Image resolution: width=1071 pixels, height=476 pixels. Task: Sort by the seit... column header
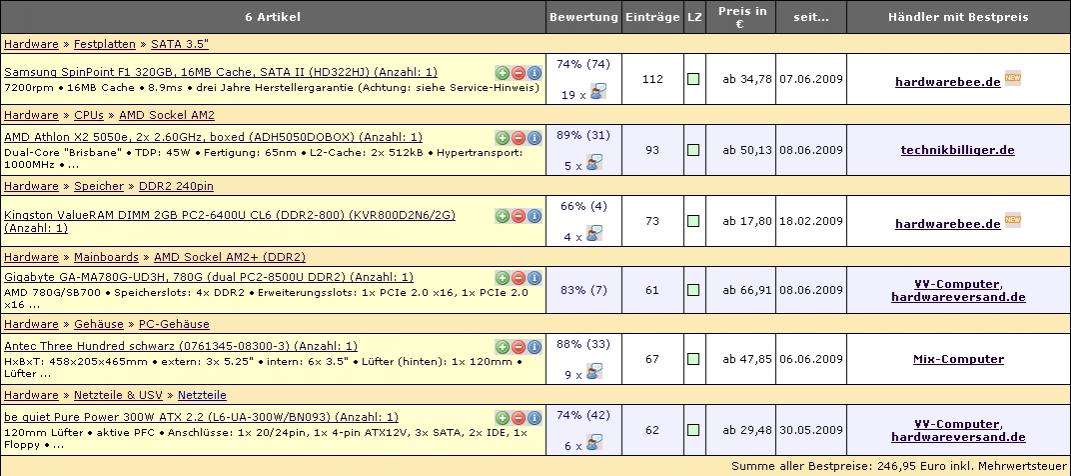click(x=811, y=17)
